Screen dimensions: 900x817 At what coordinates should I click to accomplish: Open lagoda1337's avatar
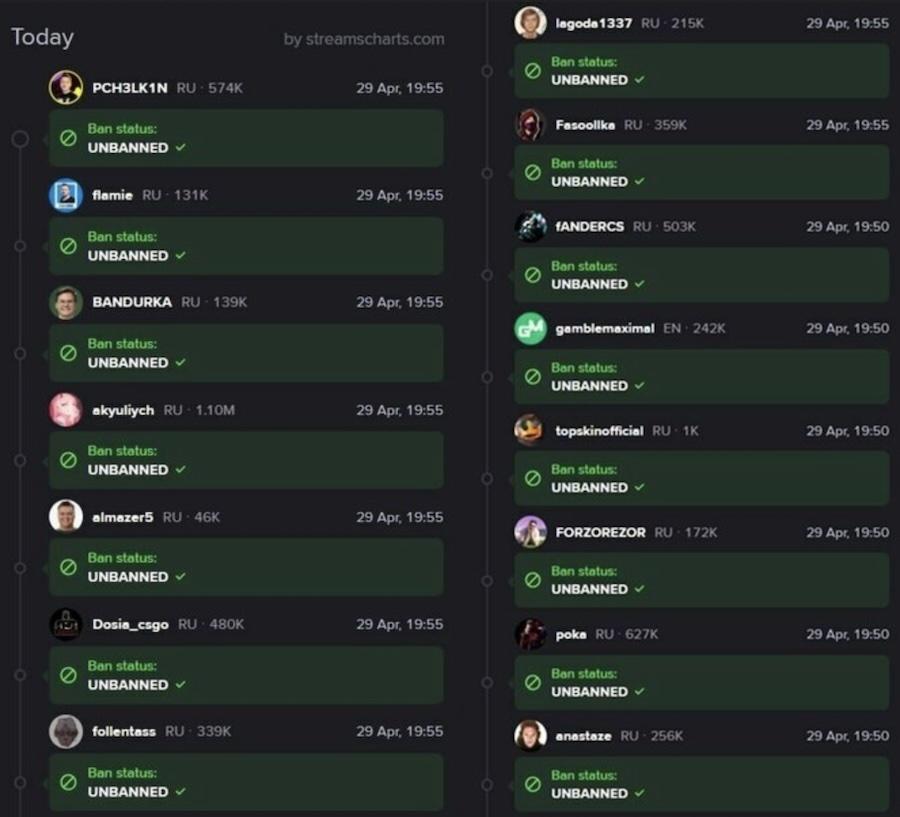pyautogui.click(x=530, y=23)
